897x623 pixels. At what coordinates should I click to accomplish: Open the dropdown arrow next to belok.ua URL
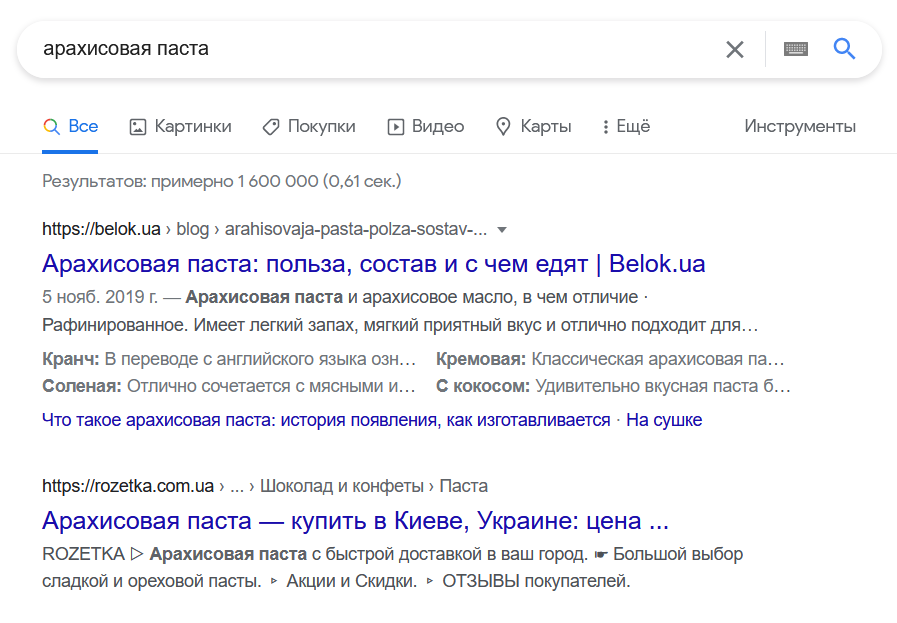pos(502,230)
